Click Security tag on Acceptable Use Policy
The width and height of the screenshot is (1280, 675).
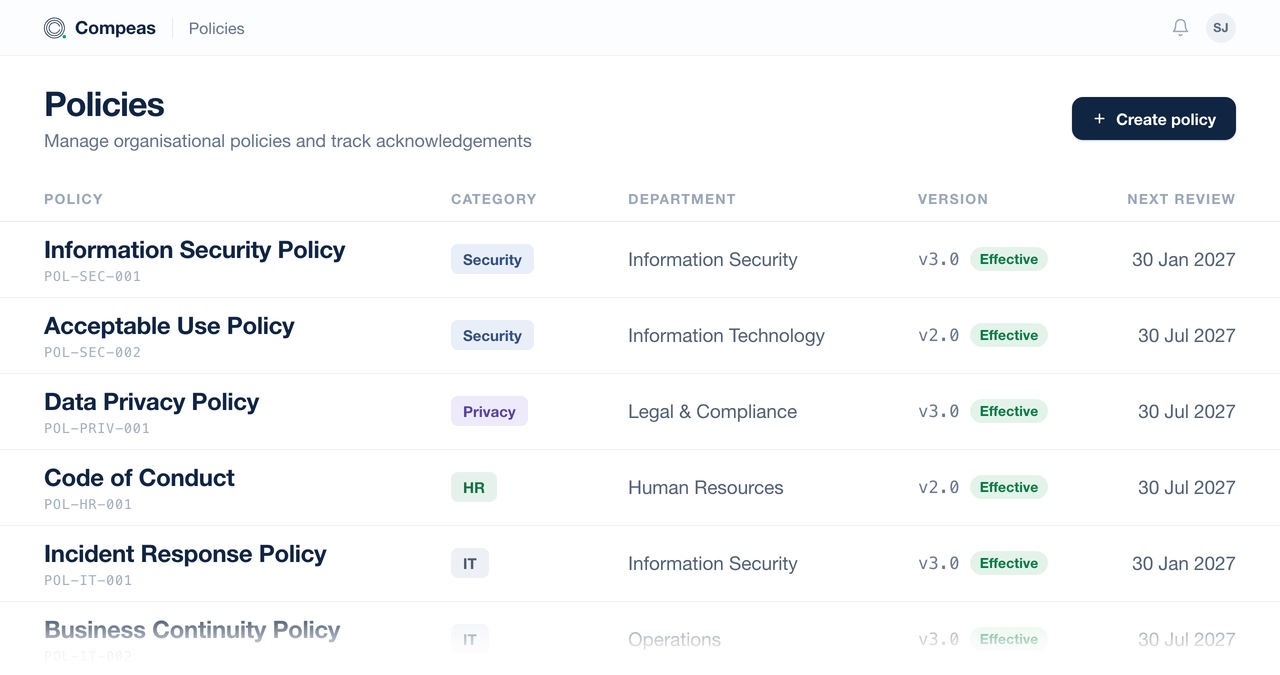click(x=492, y=335)
